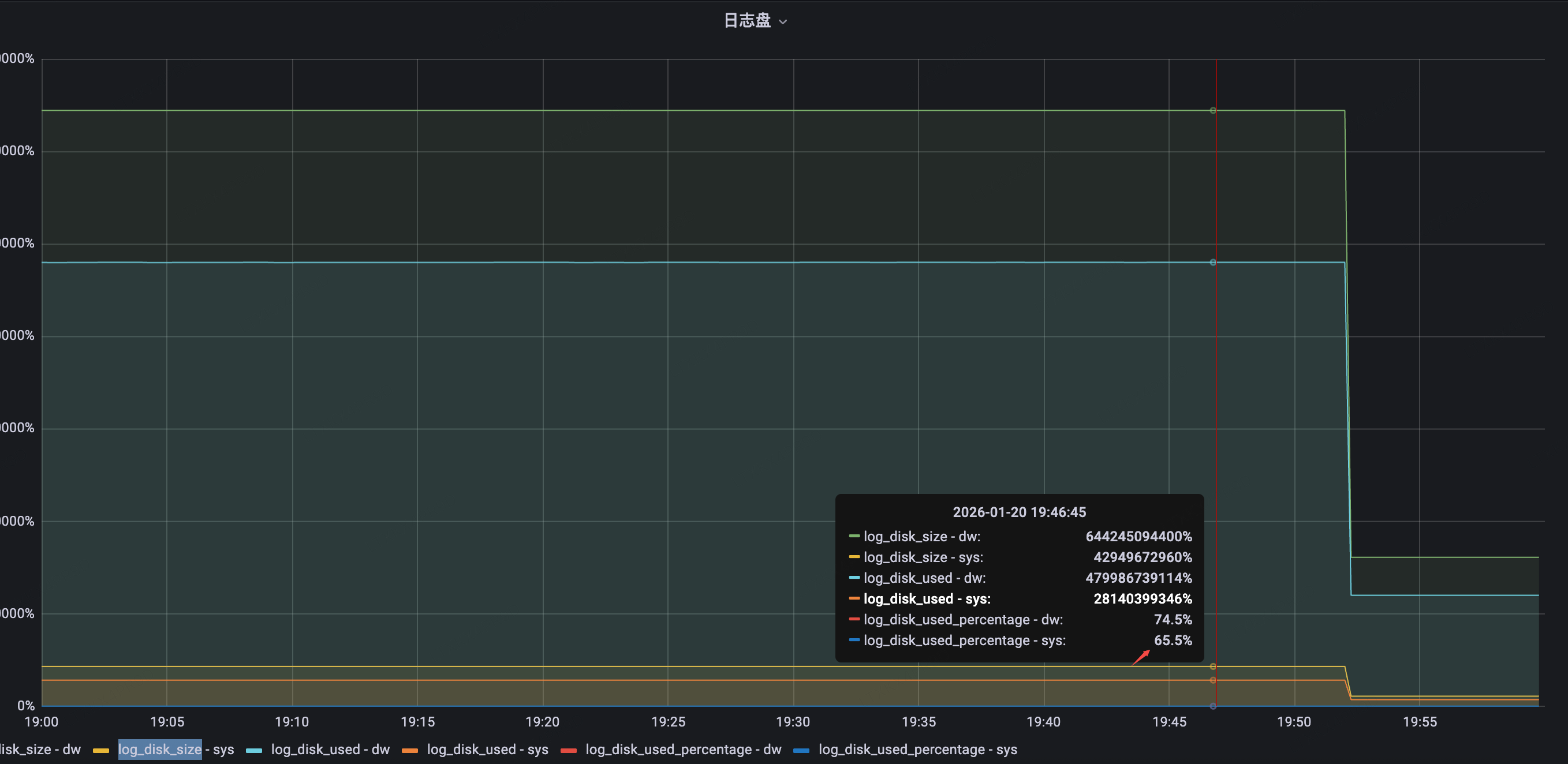Click red swatch for log_disk_used_percentage - dw
1568x764 pixels.
[x=569, y=751]
